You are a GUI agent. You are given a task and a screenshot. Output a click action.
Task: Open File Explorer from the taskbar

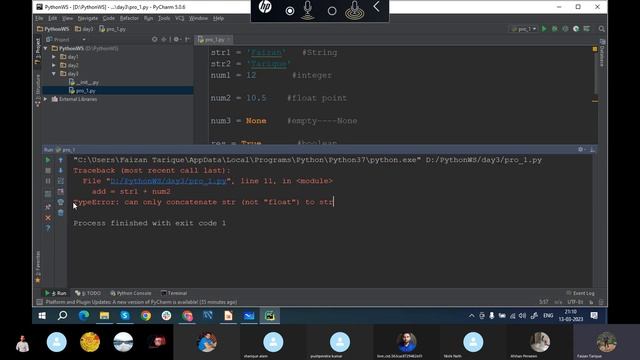coord(104,316)
